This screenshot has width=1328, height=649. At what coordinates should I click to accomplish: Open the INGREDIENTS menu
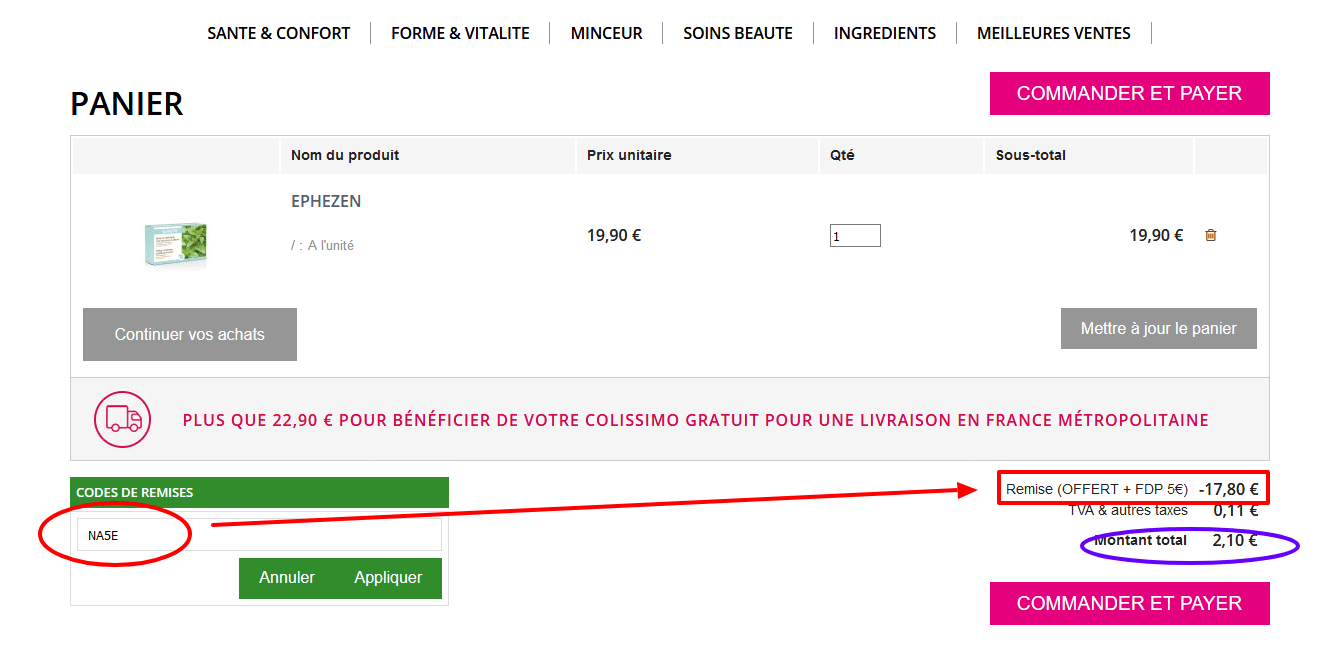pos(885,32)
